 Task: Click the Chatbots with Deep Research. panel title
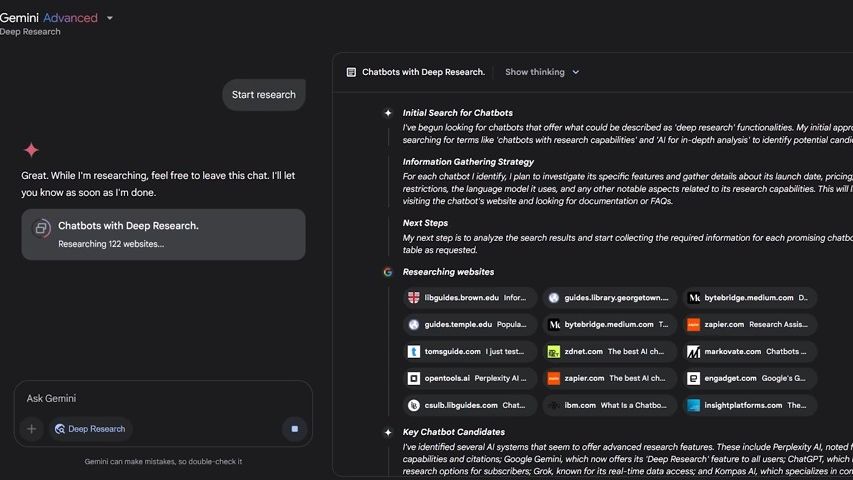(423, 72)
